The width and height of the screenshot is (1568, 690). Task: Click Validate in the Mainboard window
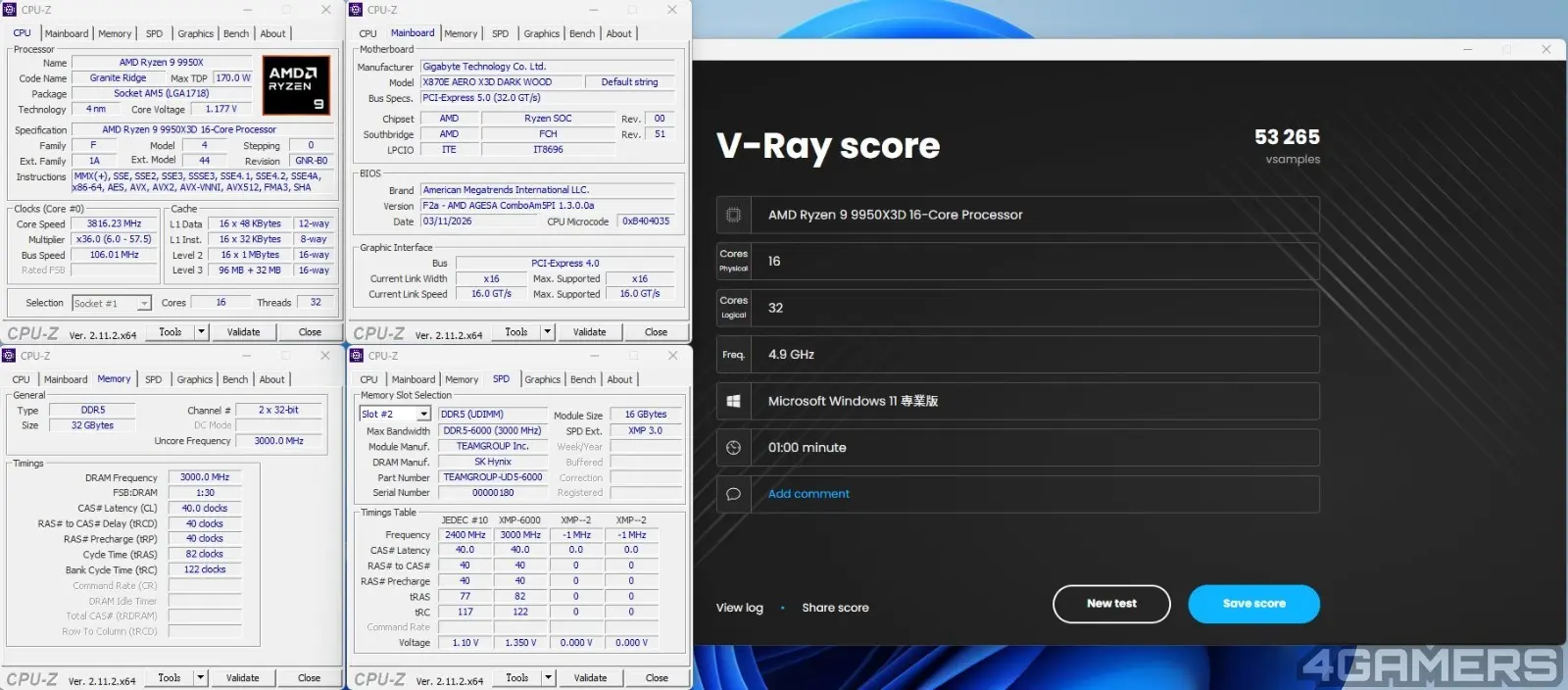590,332
